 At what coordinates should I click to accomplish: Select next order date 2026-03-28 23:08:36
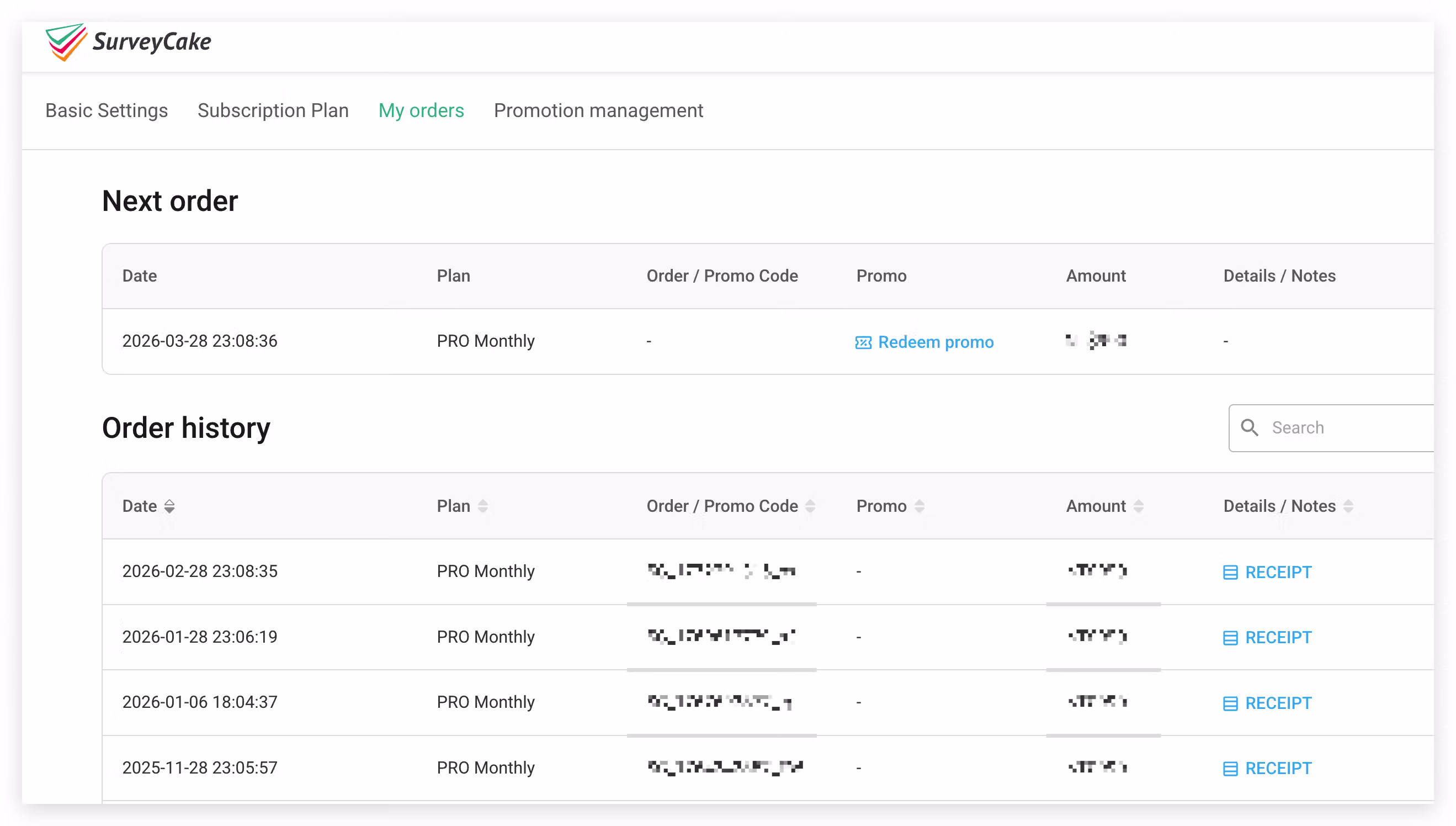point(200,341)
